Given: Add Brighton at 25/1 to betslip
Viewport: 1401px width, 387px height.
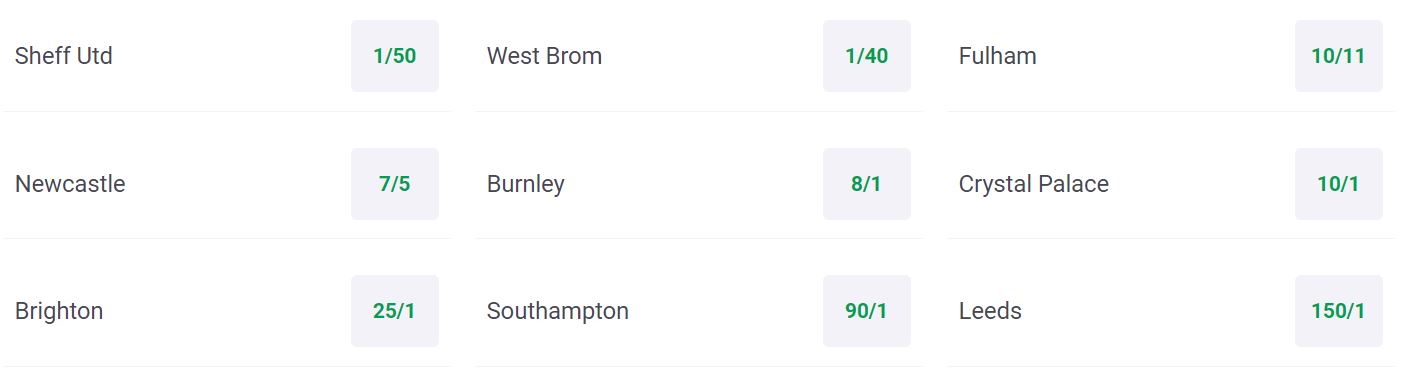Looking at the screenshot, I should pos(395,311).
